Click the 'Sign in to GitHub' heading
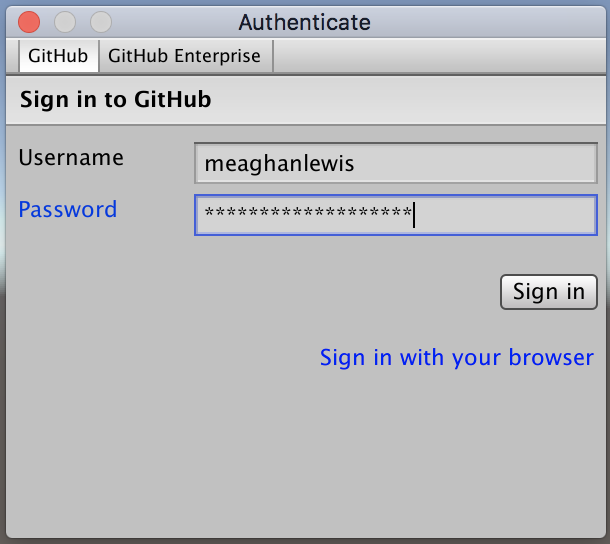The width and height of the screenshot is (610, 544). point(116,99)
